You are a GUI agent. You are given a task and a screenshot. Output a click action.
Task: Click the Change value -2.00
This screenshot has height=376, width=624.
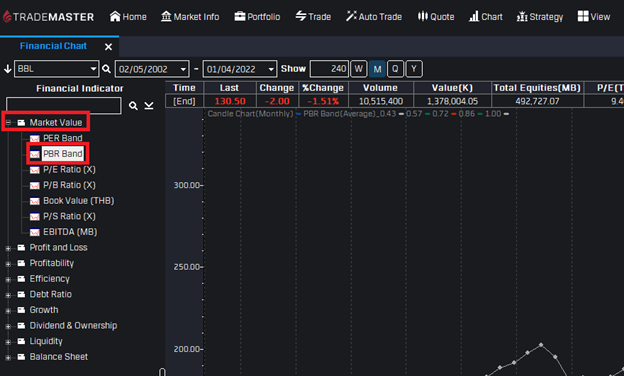tap(277, 101)
